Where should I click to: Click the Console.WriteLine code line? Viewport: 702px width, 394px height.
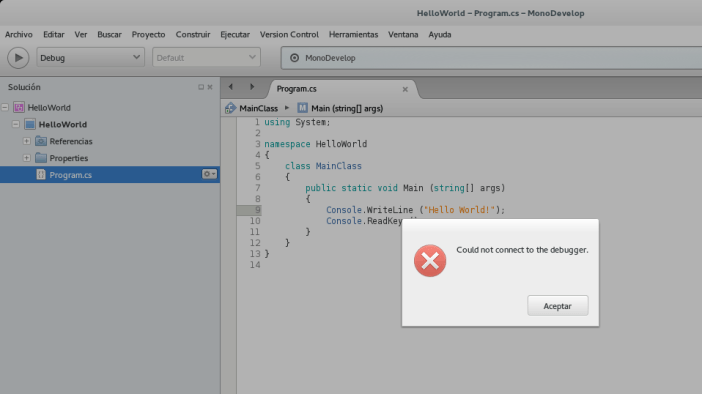tap(415, 210)
